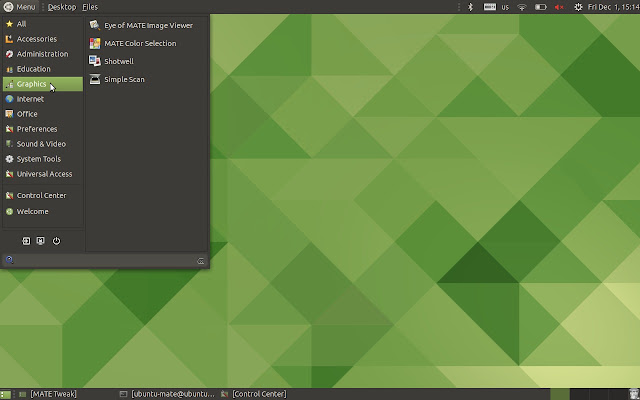The height and width of the screenshot is (400, 640).
Task: Select the Universal Access category
Action: pyautogui.click(x=42, y=174)
